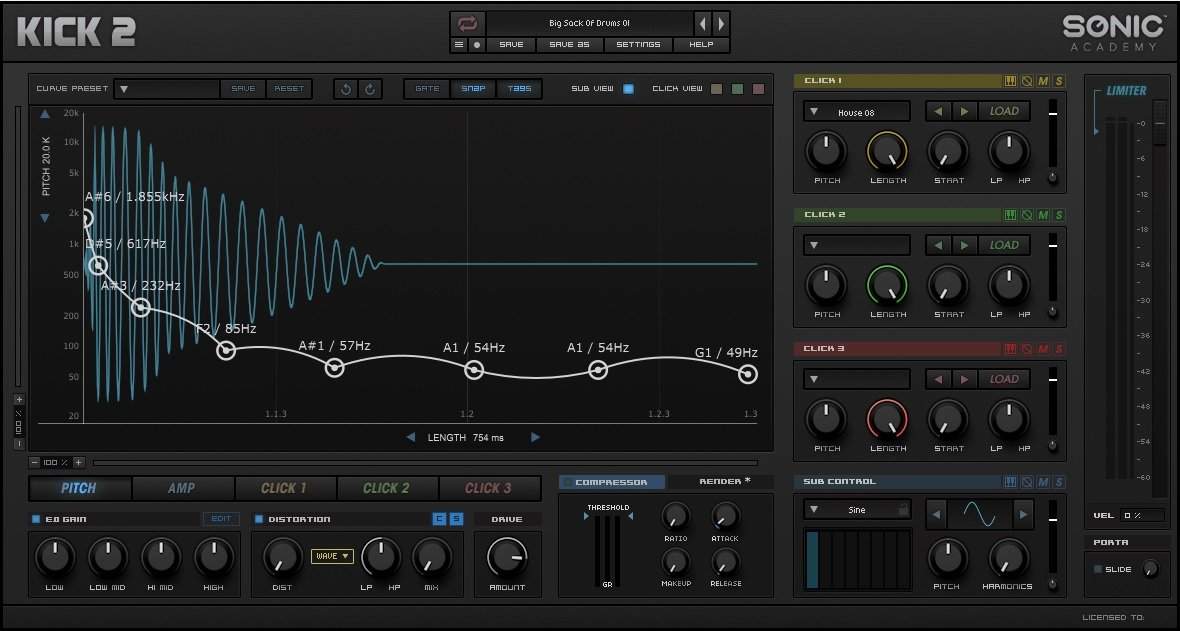The width and height of the screenshot is (1180, 631).
Task: Select previous sub waveform with left arrow
Action: 936,515
